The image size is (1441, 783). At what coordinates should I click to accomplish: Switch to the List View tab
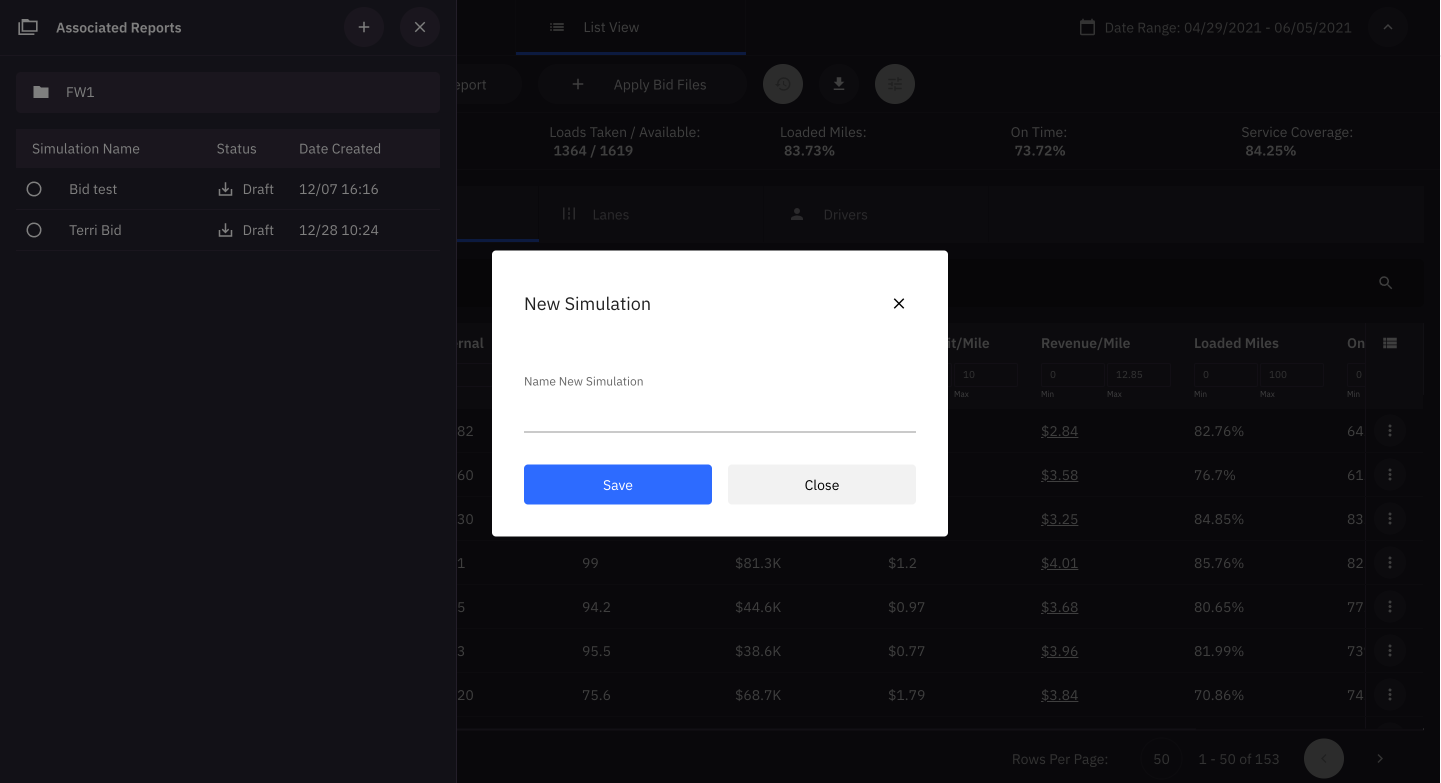pyautogui.click(x=611, y=27)
